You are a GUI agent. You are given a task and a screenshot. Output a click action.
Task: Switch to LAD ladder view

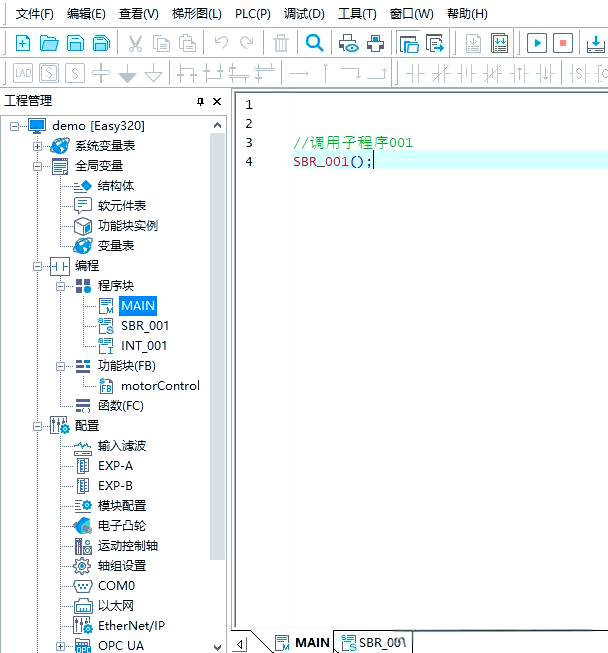tap(23, 74)
